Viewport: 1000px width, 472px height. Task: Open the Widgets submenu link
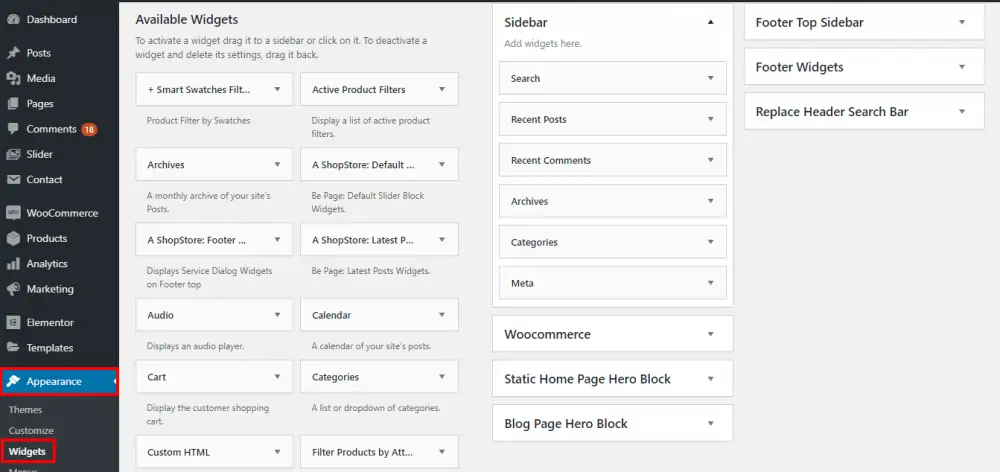coord(27,452)
